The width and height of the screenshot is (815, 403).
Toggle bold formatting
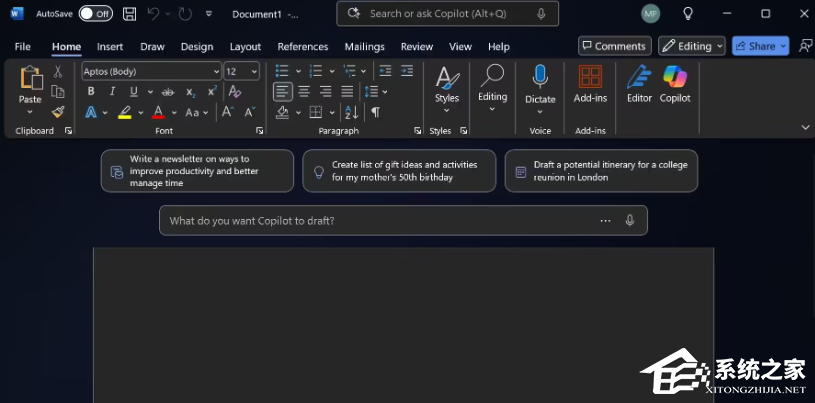point(91,92)
